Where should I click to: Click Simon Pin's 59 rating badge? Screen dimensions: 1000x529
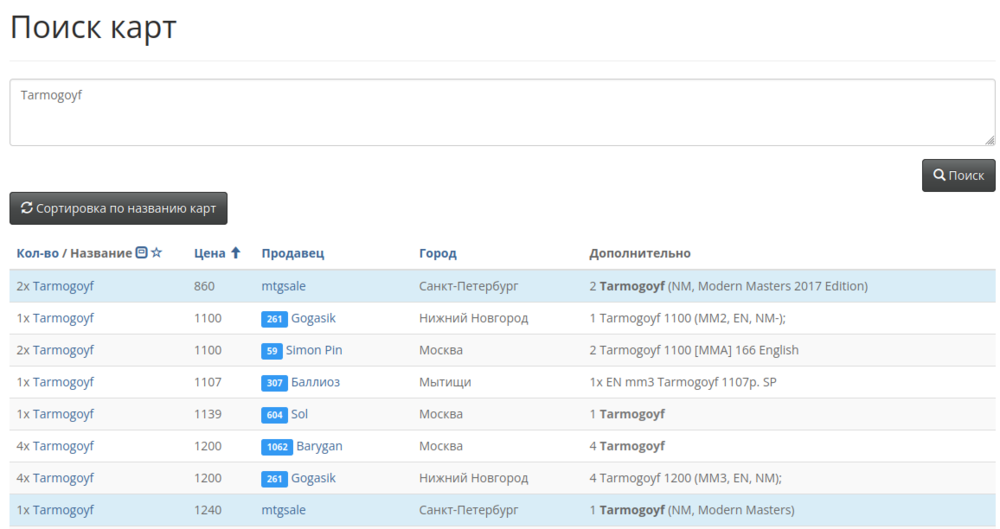pyautogui.click(x=271, y=350)
